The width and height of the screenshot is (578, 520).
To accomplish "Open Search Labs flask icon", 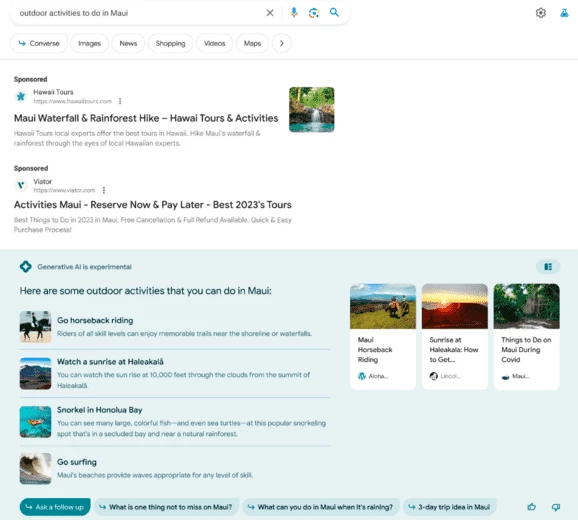I will coord(564,13).
